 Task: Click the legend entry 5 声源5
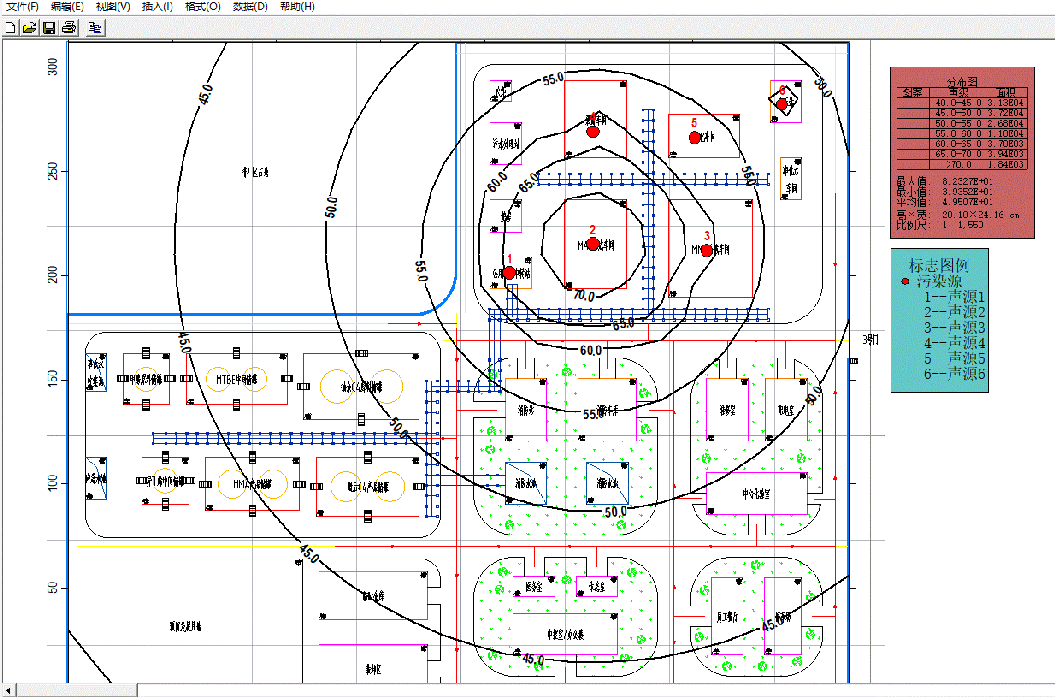click(954, 359)
